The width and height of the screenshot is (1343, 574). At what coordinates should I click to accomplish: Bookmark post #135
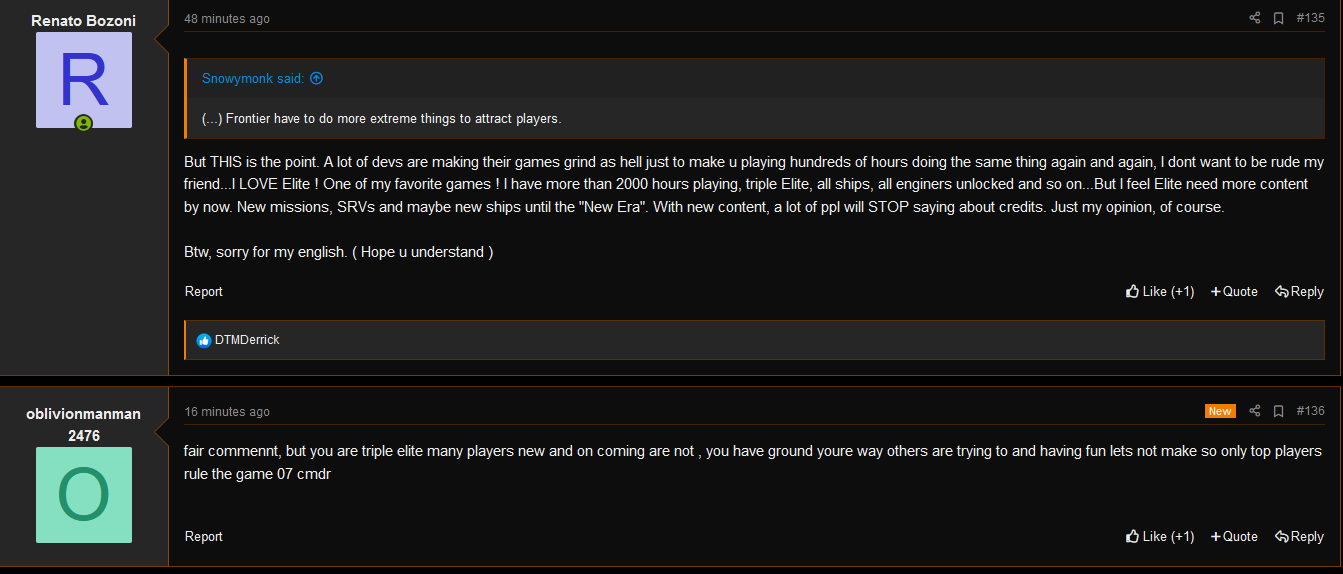tap(1278, 18)
